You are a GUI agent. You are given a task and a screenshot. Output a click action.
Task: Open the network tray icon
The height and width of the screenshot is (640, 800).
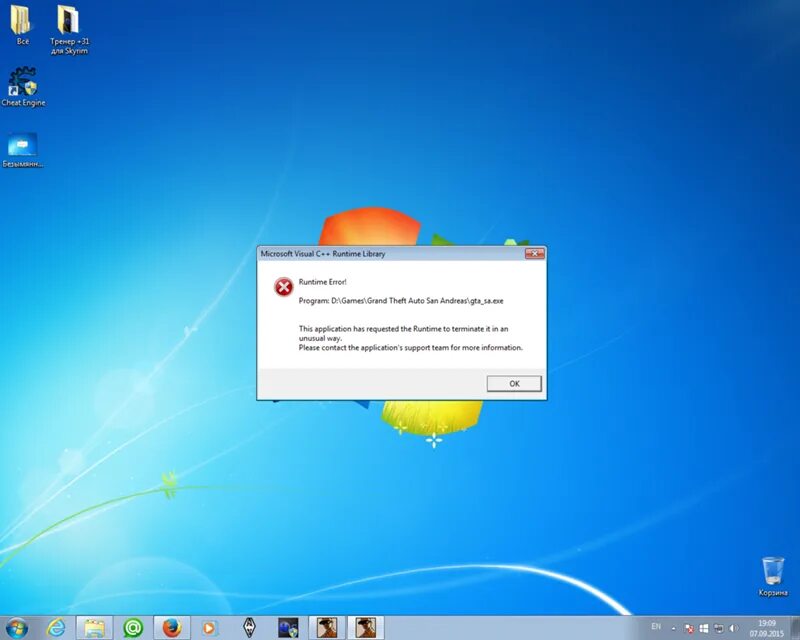point(718,628)
